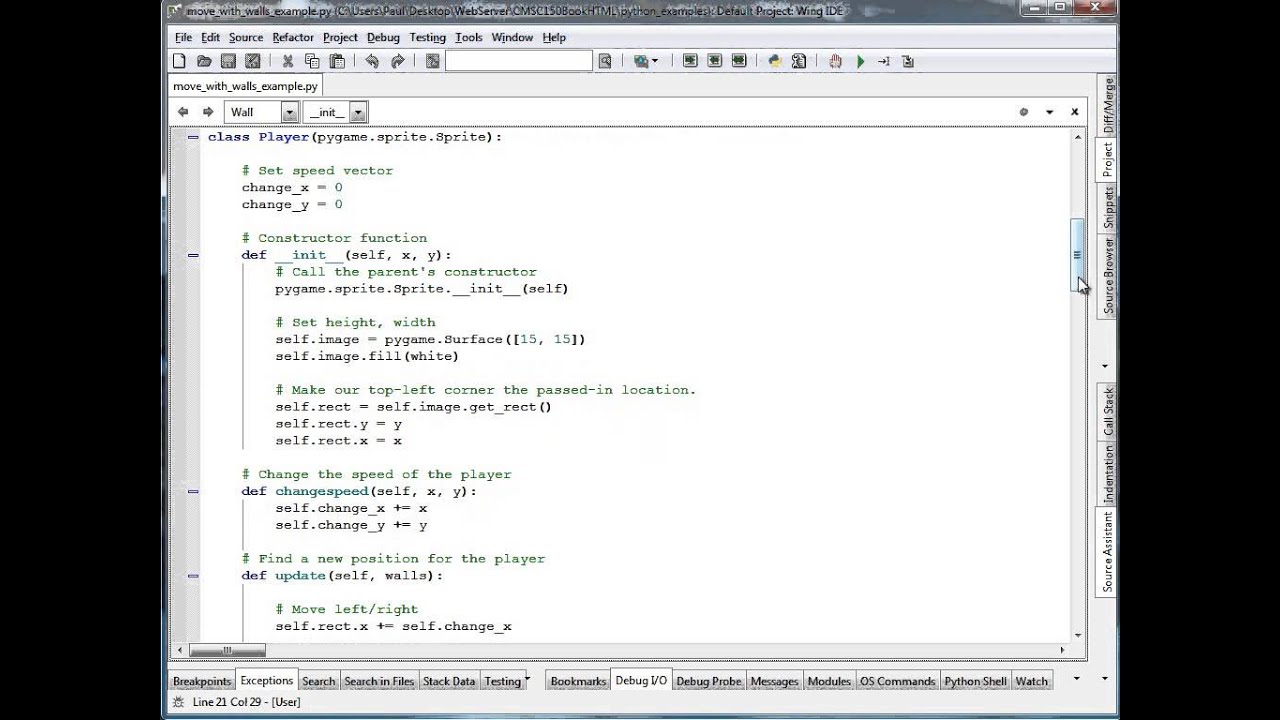Click the step-into arrow icon
The height and width of the screenshot is (720, 1280).
pos(884,61)
